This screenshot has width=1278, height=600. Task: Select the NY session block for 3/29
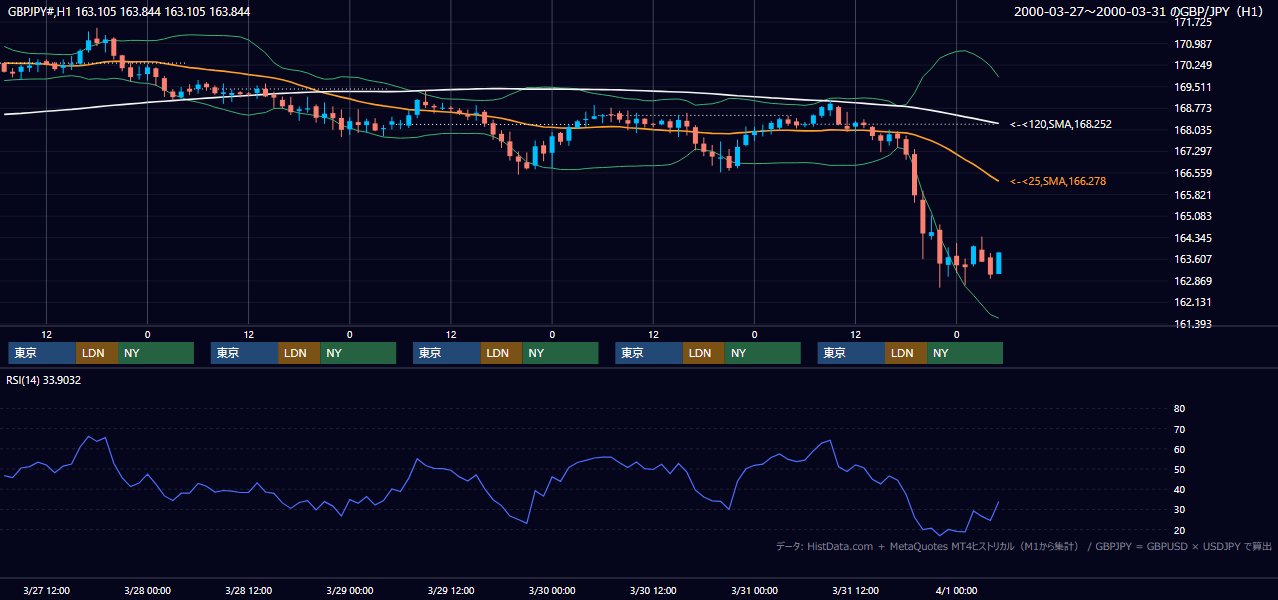pos(560,353)
